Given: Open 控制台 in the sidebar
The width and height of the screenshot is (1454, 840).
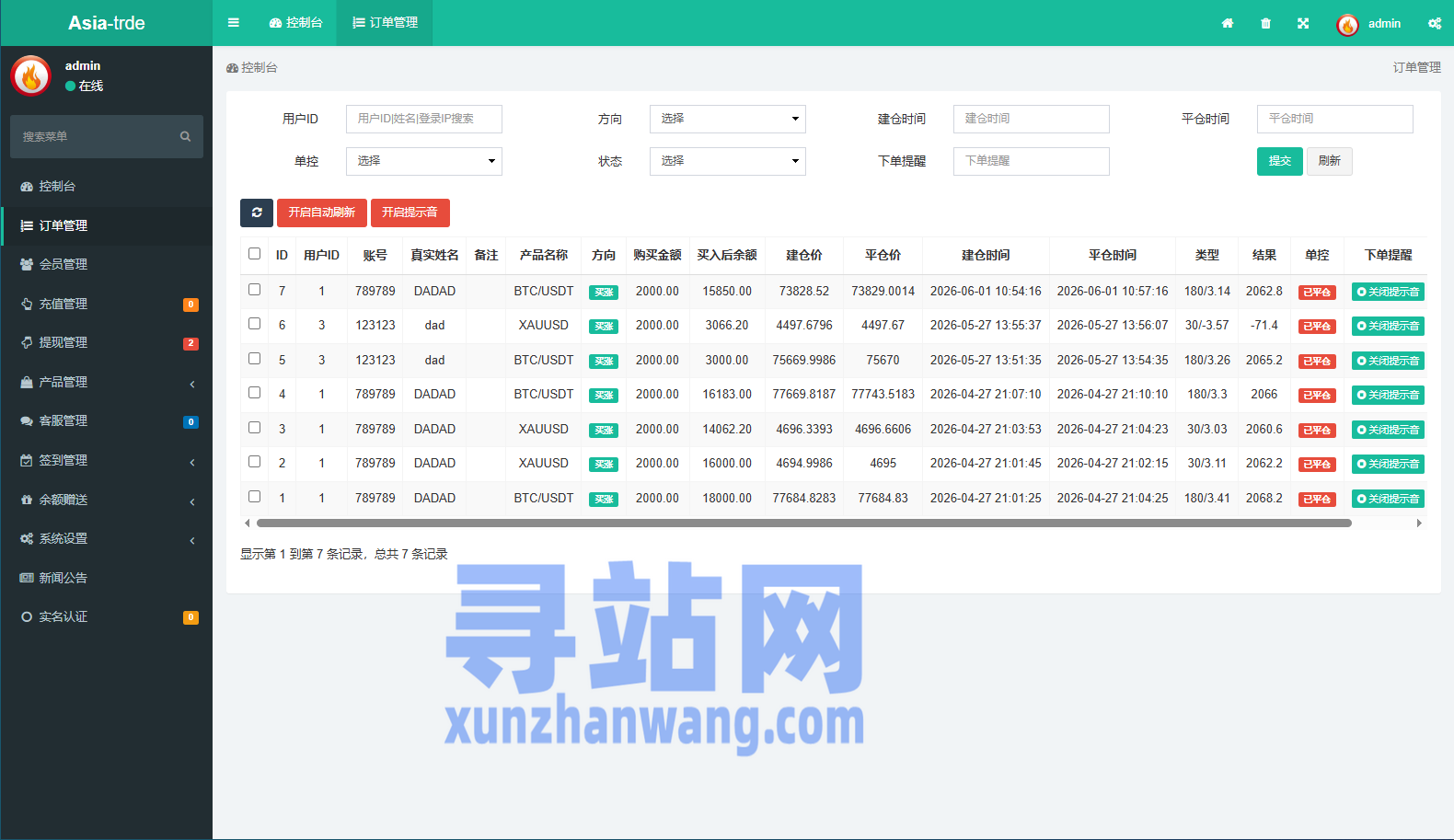Looking at the screenshot, I should [107, 186].
